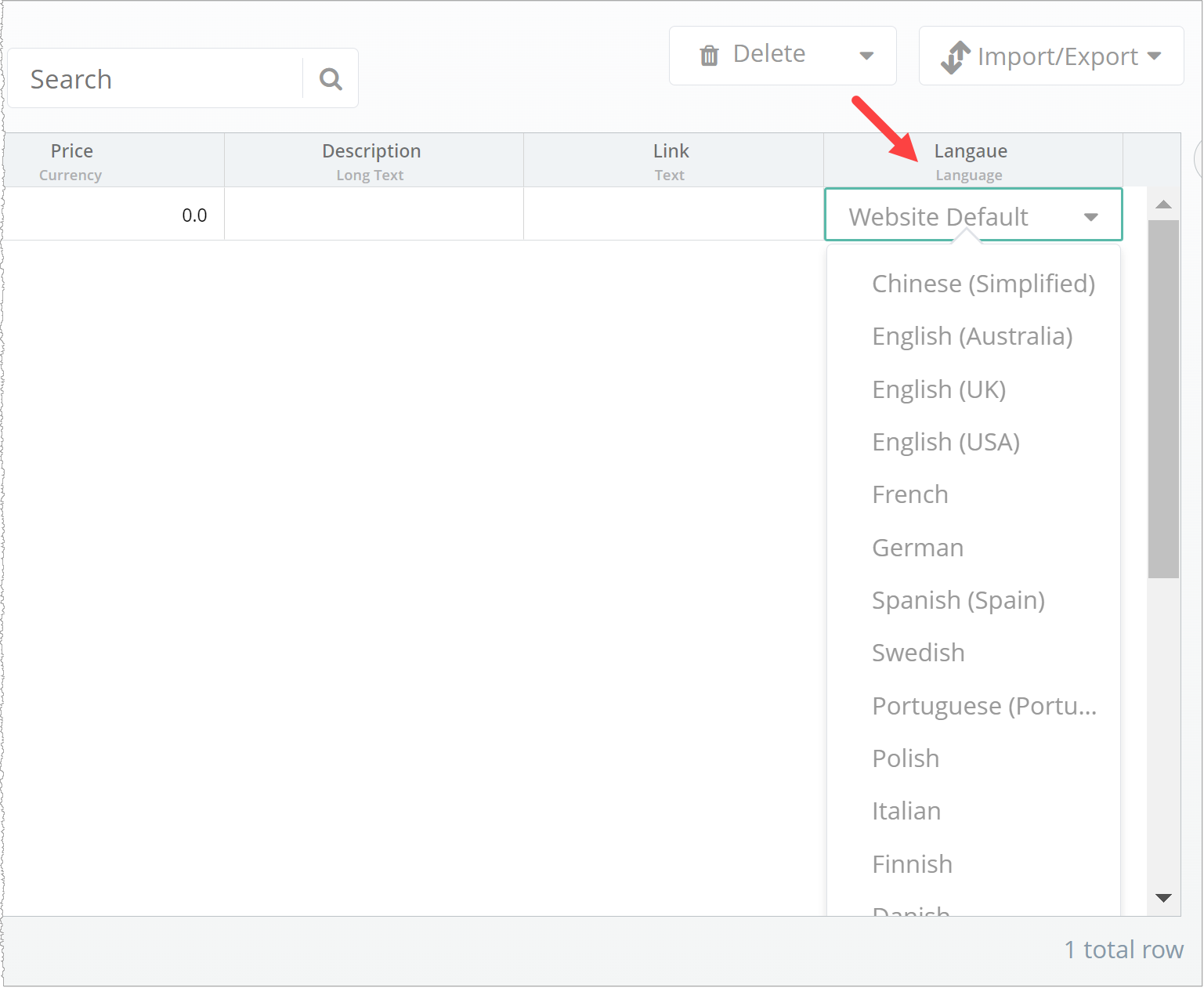Click the Description cell in first row
1204x988 pixels.
tap(374, 214)
